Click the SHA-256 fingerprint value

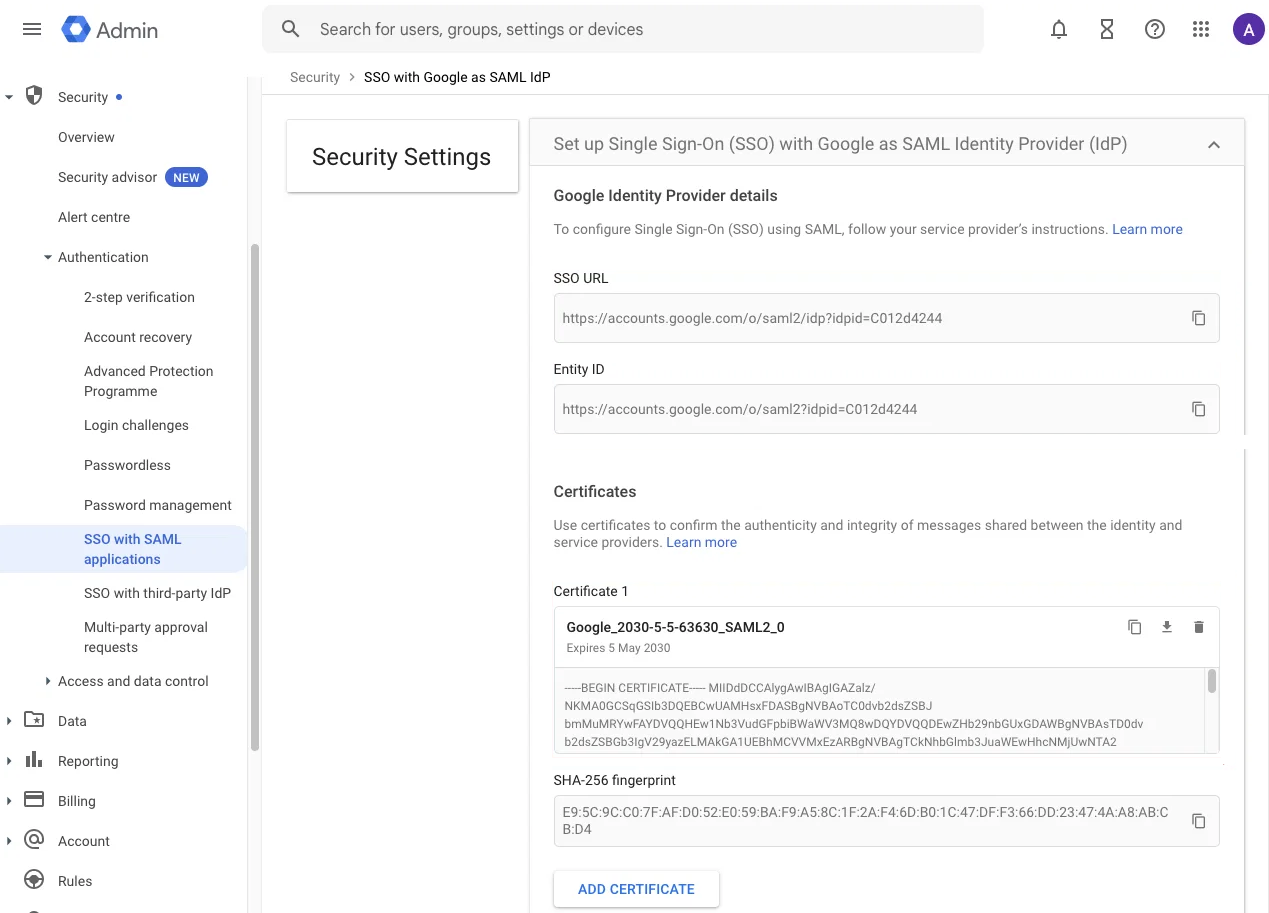click(865, 821)
